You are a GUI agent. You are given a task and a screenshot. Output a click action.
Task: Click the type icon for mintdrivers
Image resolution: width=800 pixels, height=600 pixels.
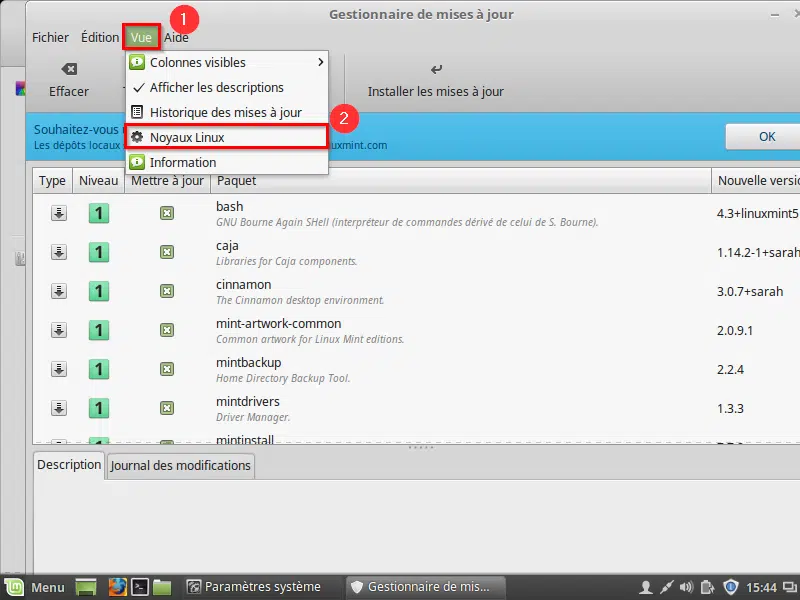pyautogui.click(x=59, y=408)
